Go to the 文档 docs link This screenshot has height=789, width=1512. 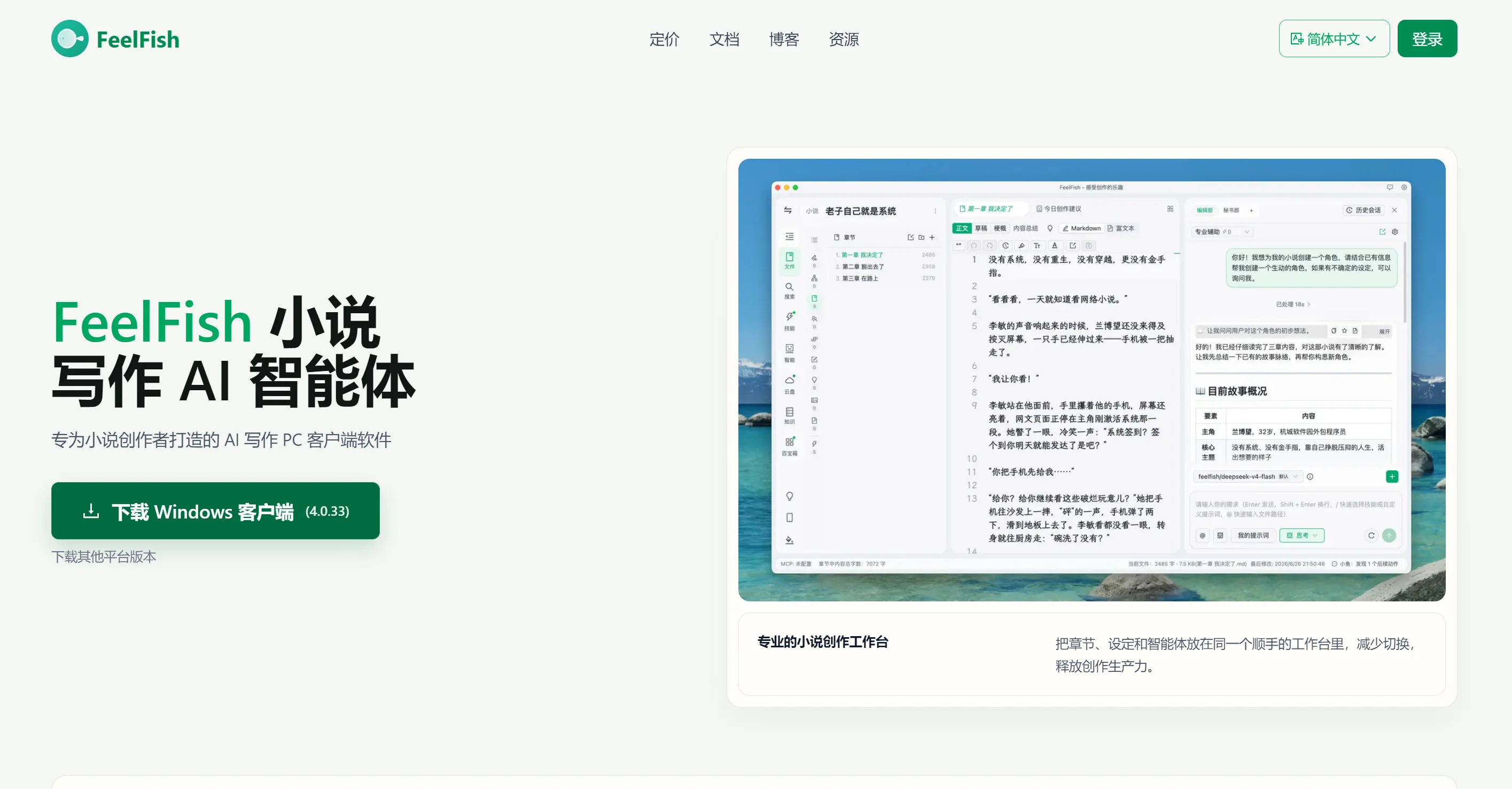point(724,40)
